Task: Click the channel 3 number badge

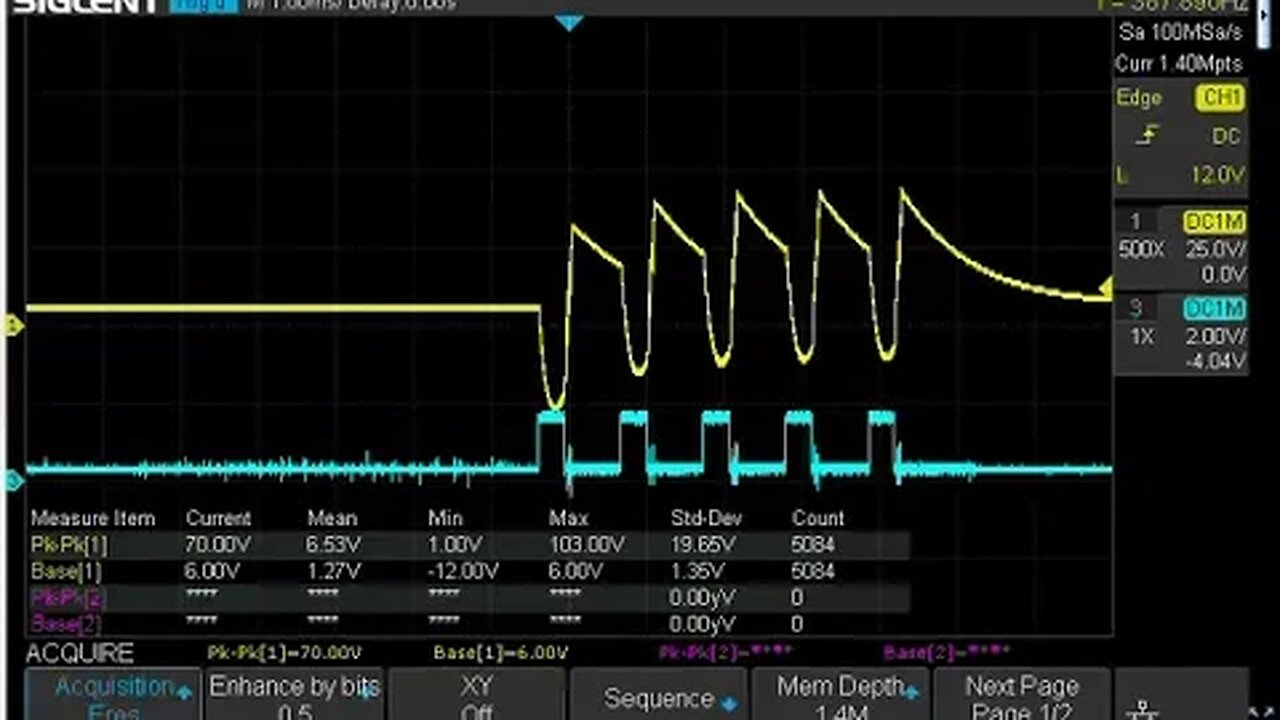Action: click(x=1136, y=309)
